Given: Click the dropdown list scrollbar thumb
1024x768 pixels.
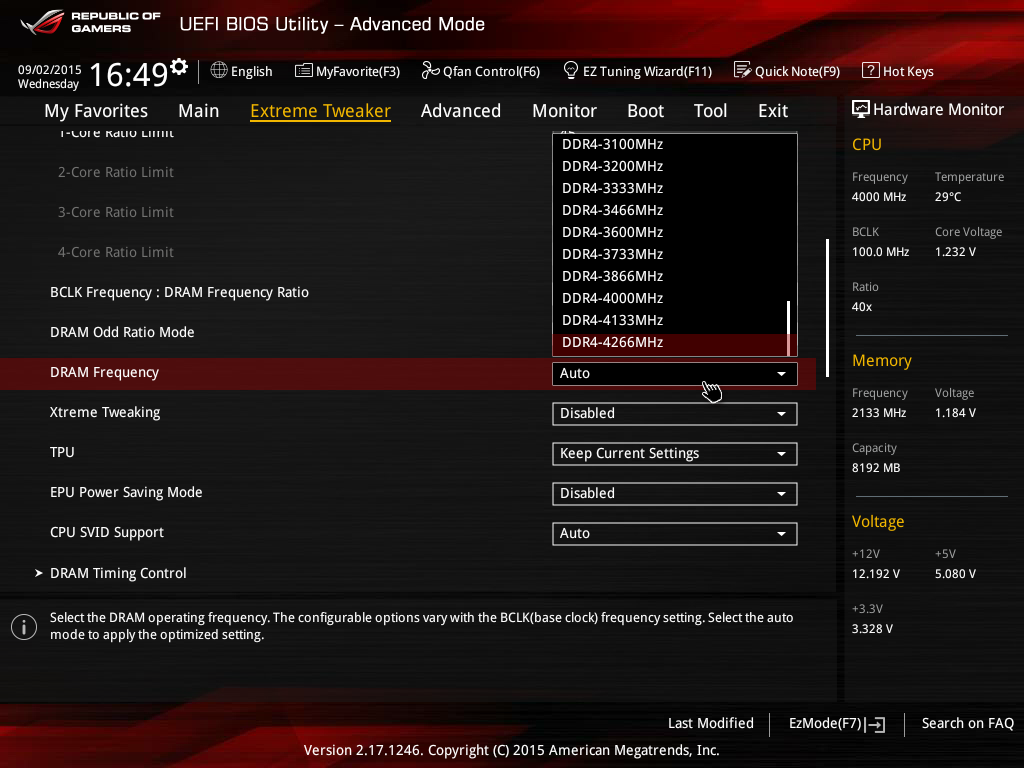Looking at the screenshot, I should tap(789, 328).
